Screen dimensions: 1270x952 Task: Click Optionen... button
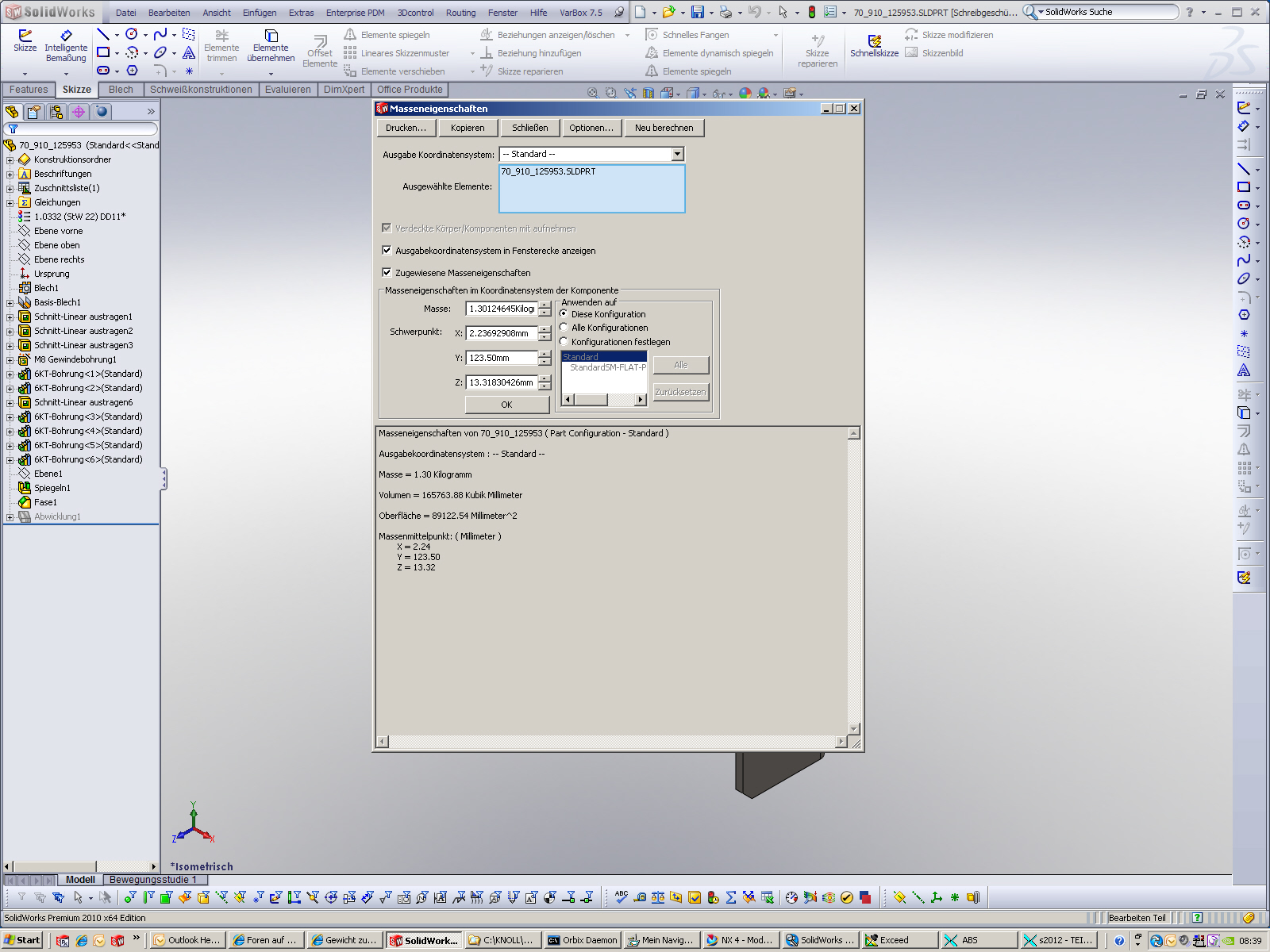tap(591, 128)
